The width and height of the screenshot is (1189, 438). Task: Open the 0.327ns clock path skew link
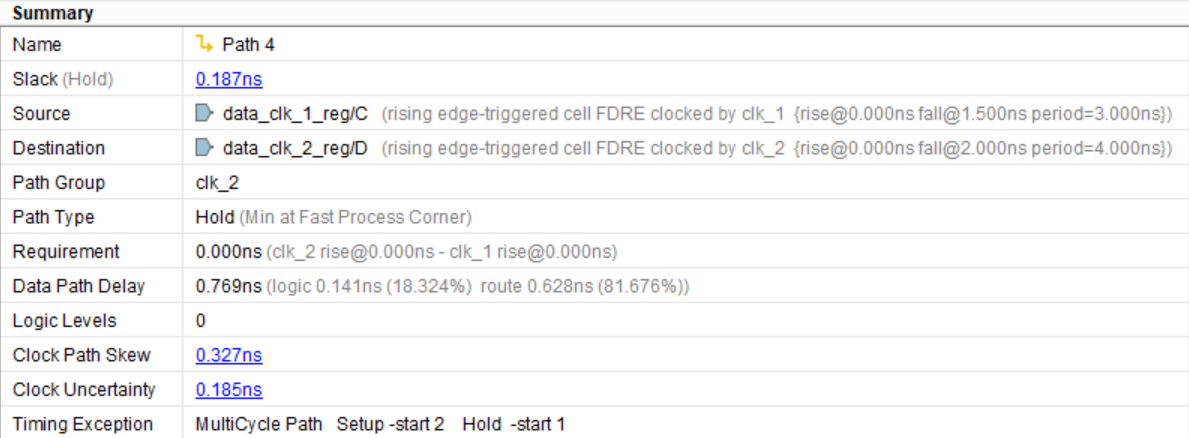229,355
